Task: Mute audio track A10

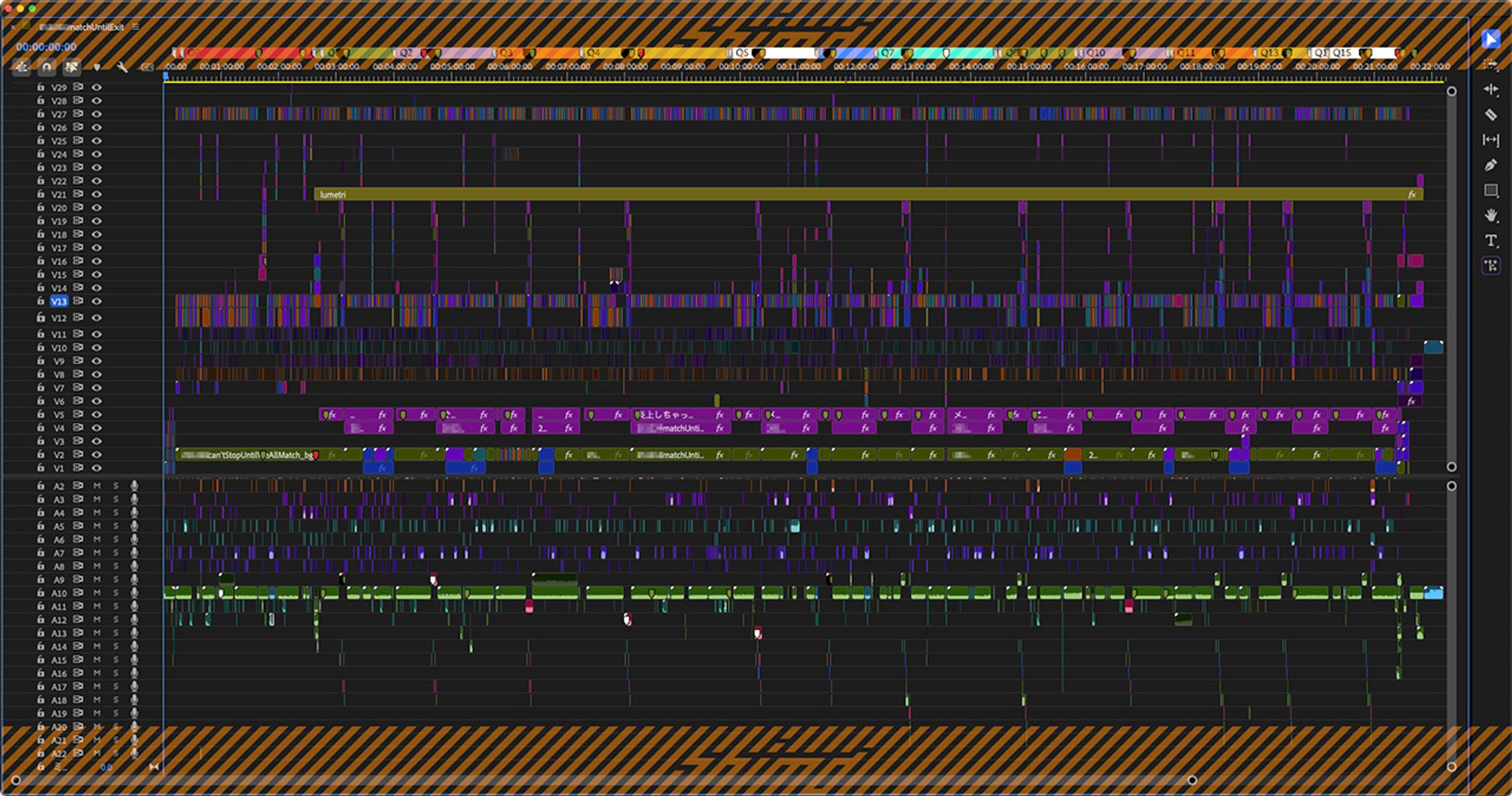Action: coord(97,593)
